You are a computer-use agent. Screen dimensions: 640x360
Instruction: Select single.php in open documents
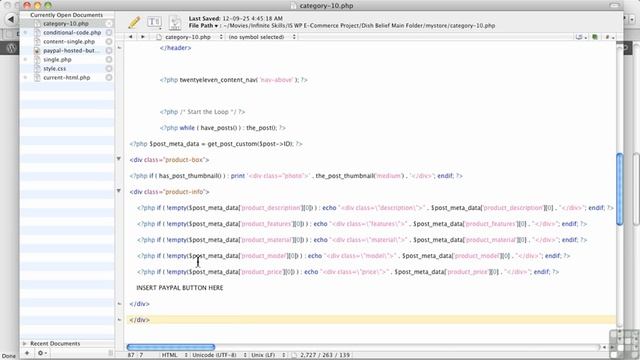coord(57,60)
